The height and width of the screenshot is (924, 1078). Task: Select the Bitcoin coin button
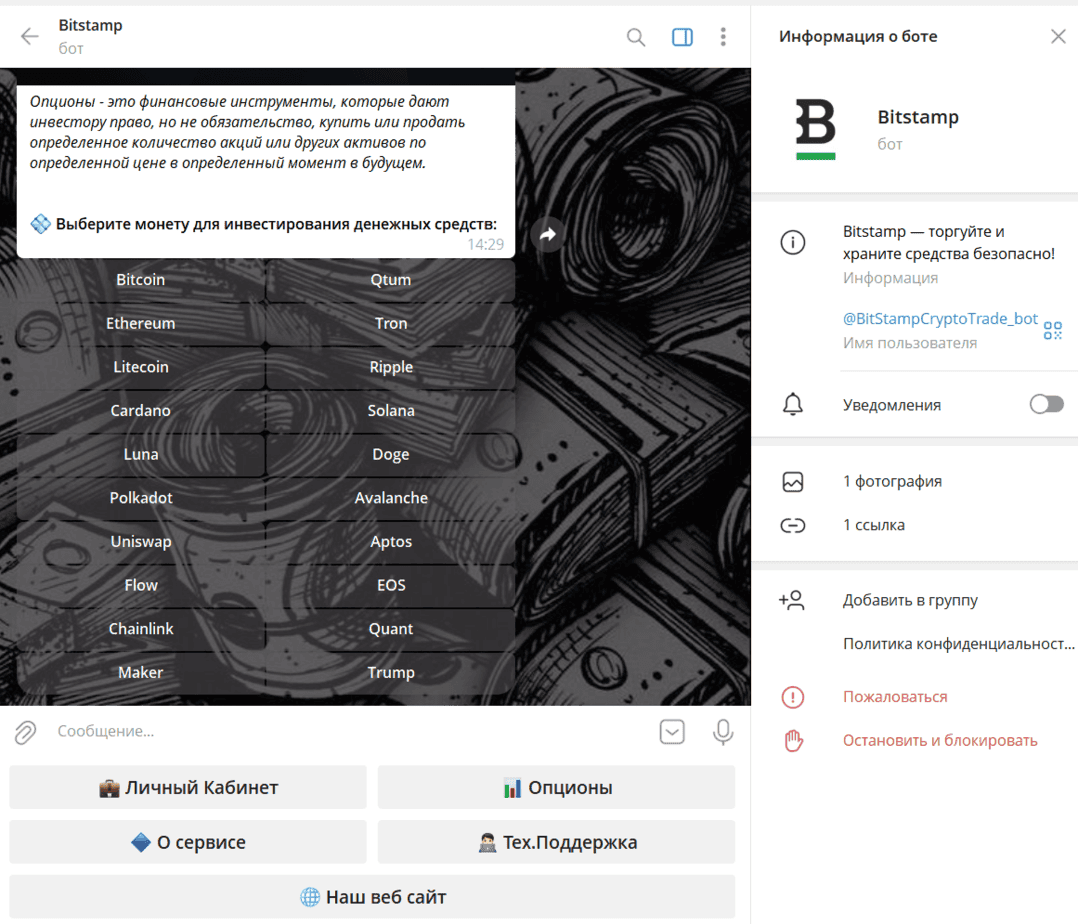coord(141,280)
